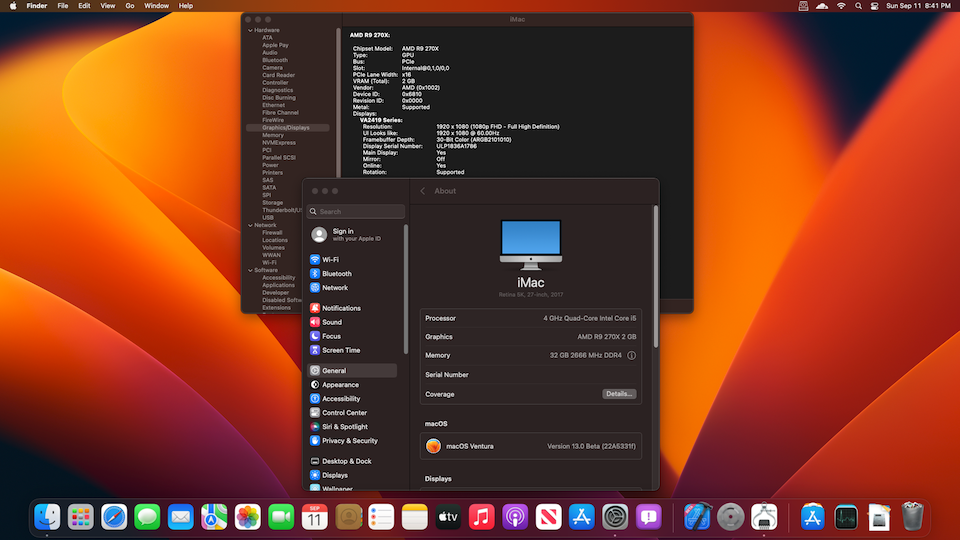The image size is (960, 540).
Task: Open Launchpad from the Dock
Action: pos(80,517)
